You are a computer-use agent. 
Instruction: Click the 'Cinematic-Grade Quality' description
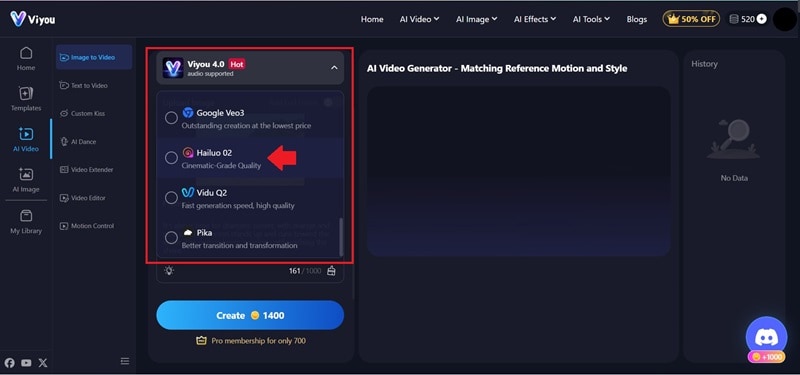click(221, 165)
